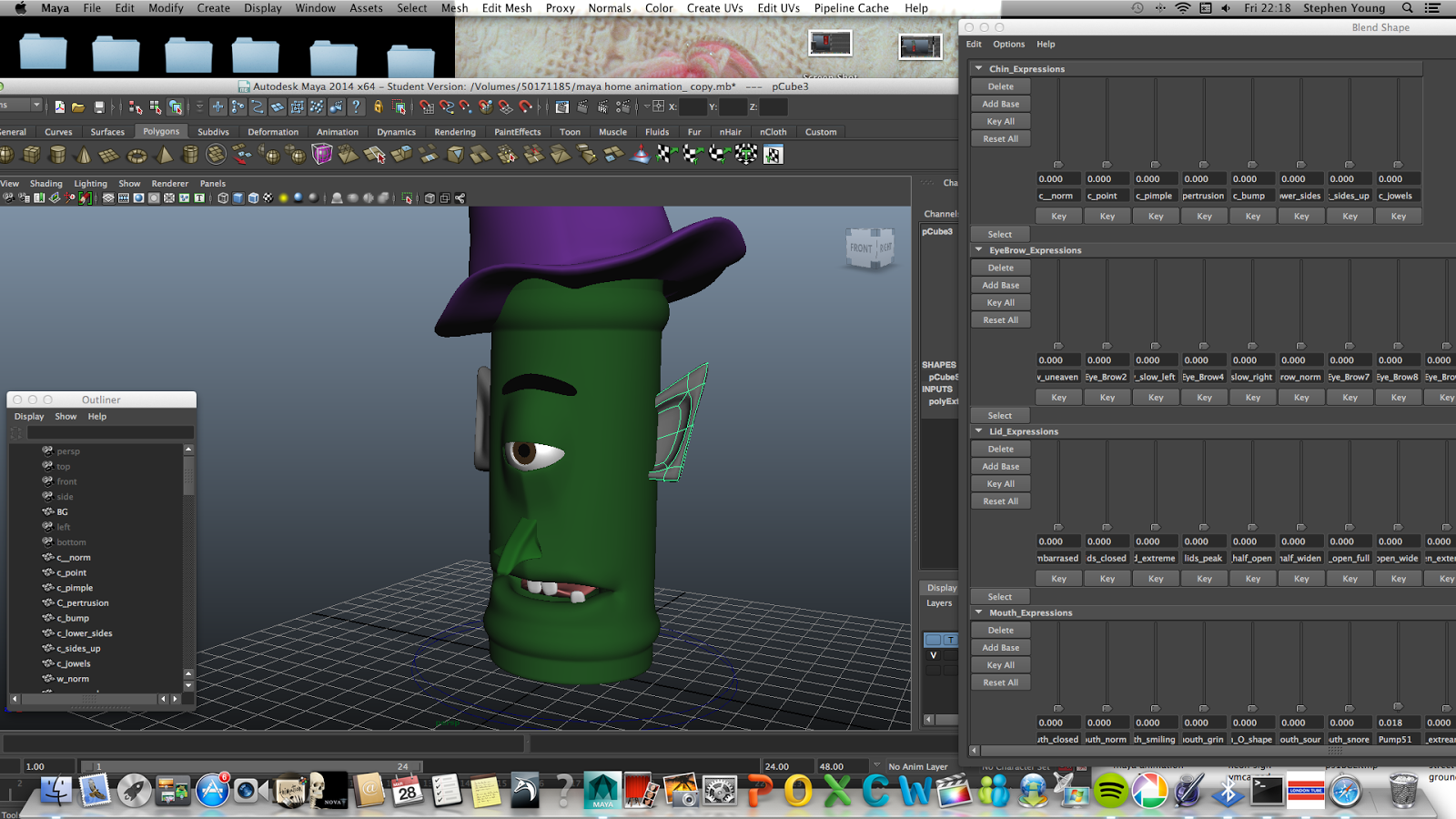Screen dimensions: 1456x819
Task: Collapse the Mouth_Expressions blend shape section
Action: pyautogui.click(x=979, y=612)
